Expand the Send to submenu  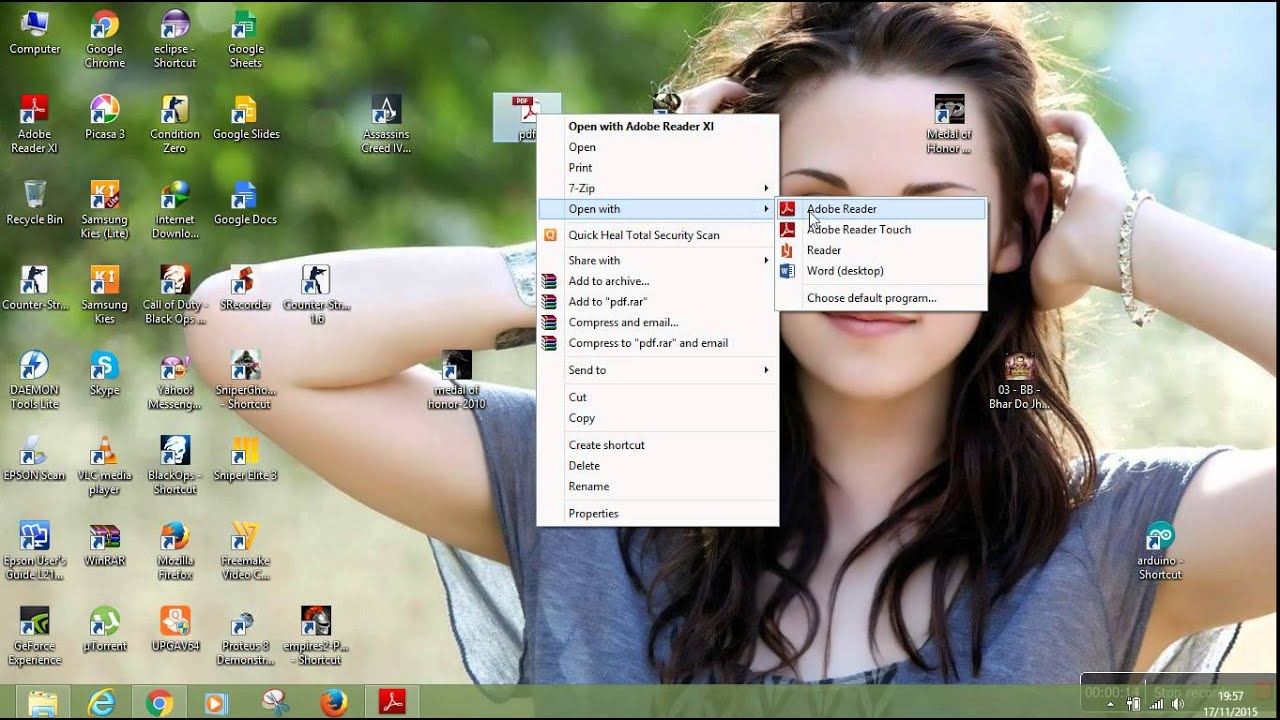point(658,370)
